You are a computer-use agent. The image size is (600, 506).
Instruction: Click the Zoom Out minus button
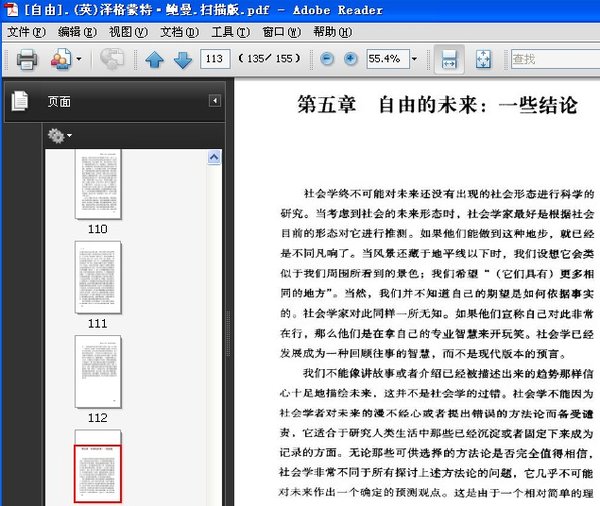327,60
